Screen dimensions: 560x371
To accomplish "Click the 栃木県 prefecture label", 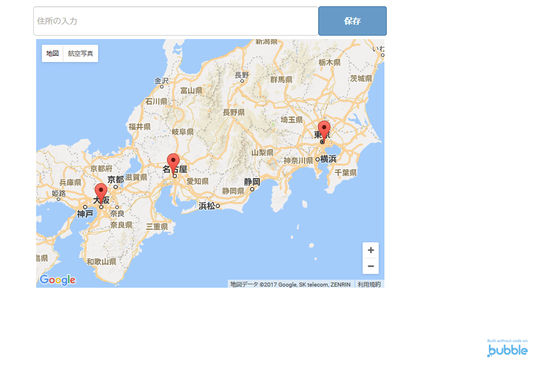I will coord(329,62).
